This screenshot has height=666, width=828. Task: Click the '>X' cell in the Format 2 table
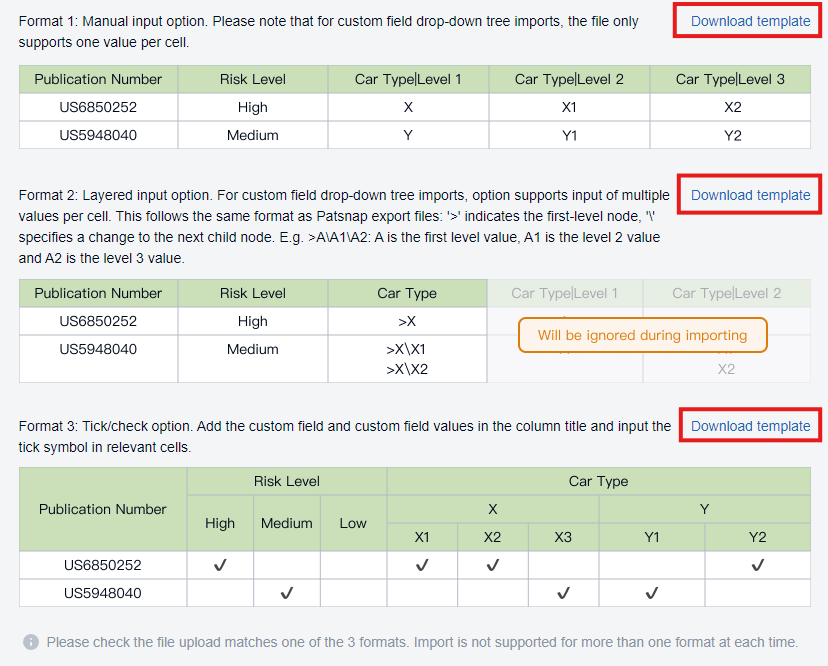tap(407, 321)
